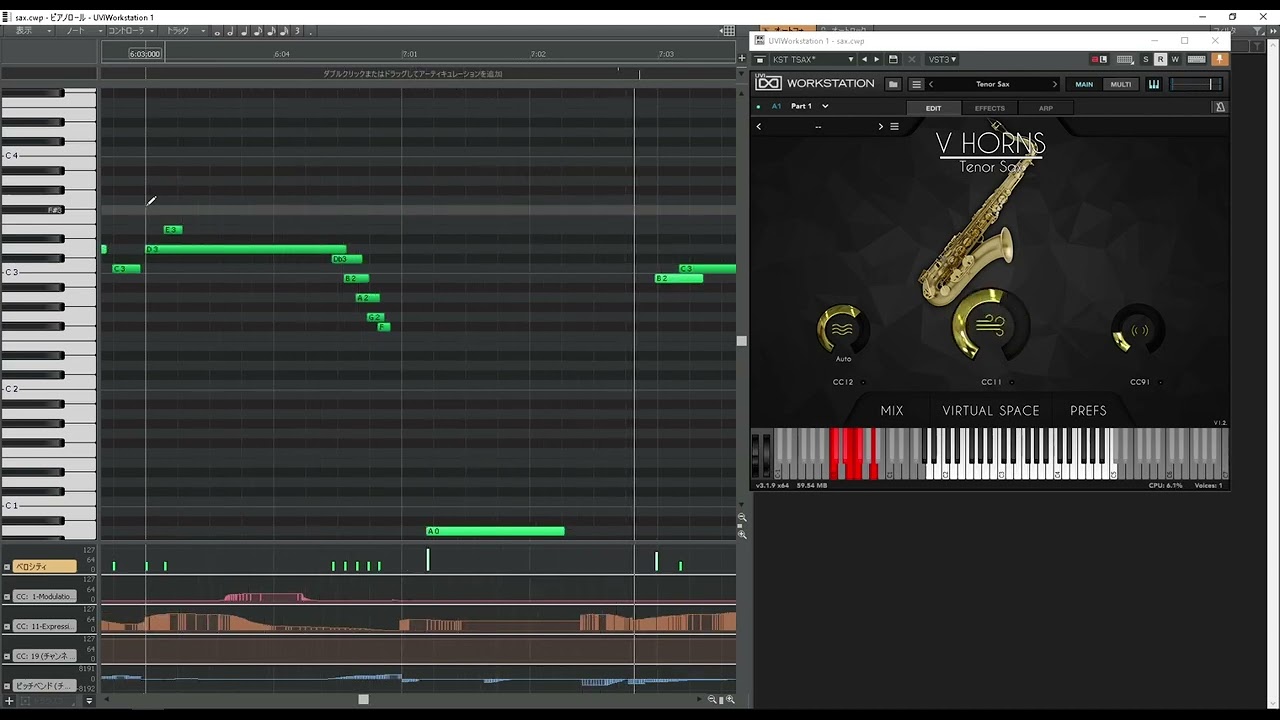Click the Tenor Sax preset name field
Image resolution: width=1280 pixels, height=720 pixels.
(993, 84)
